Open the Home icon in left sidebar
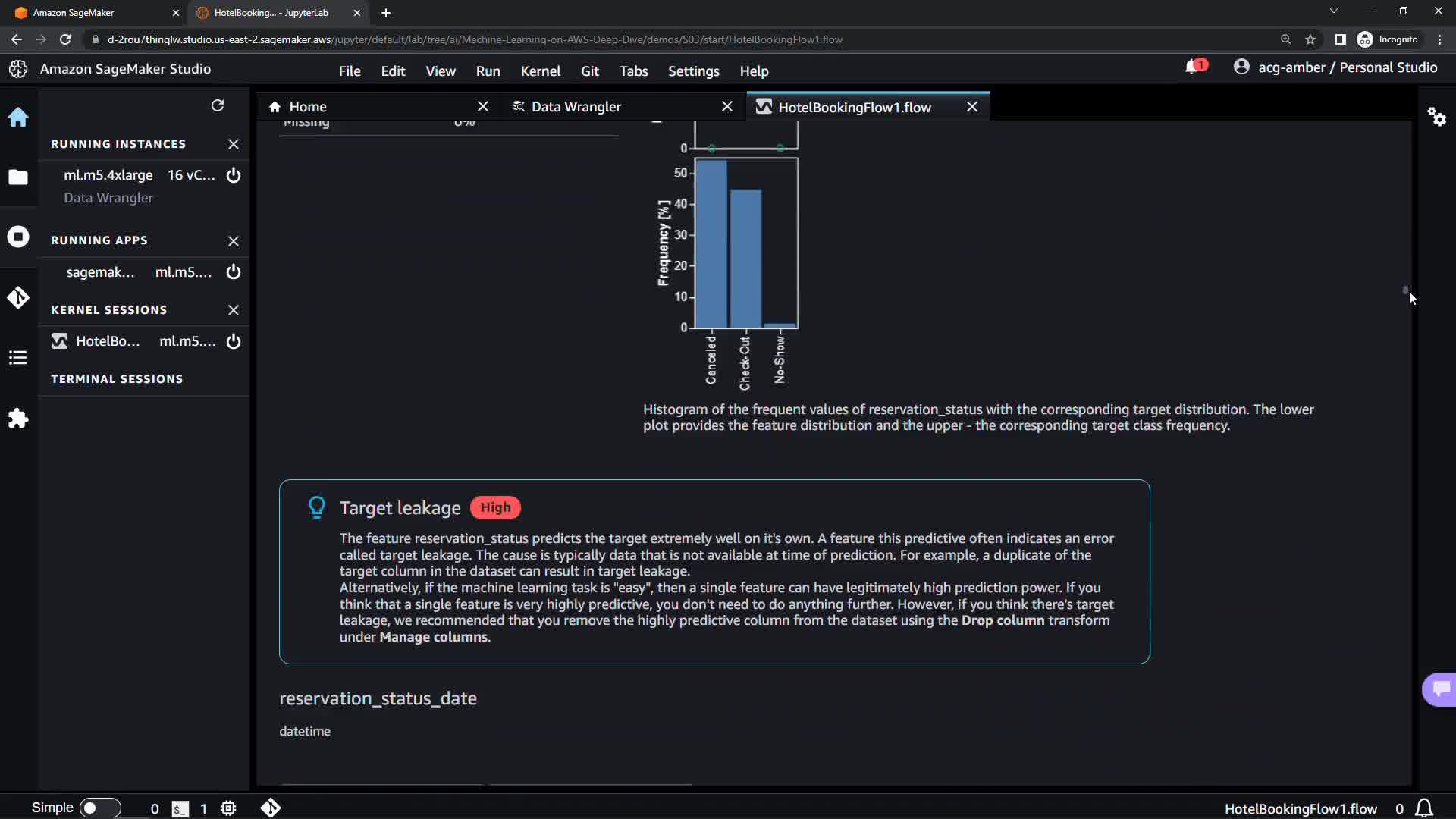Viewport: 1456px width, 819px height. (18, 118)
